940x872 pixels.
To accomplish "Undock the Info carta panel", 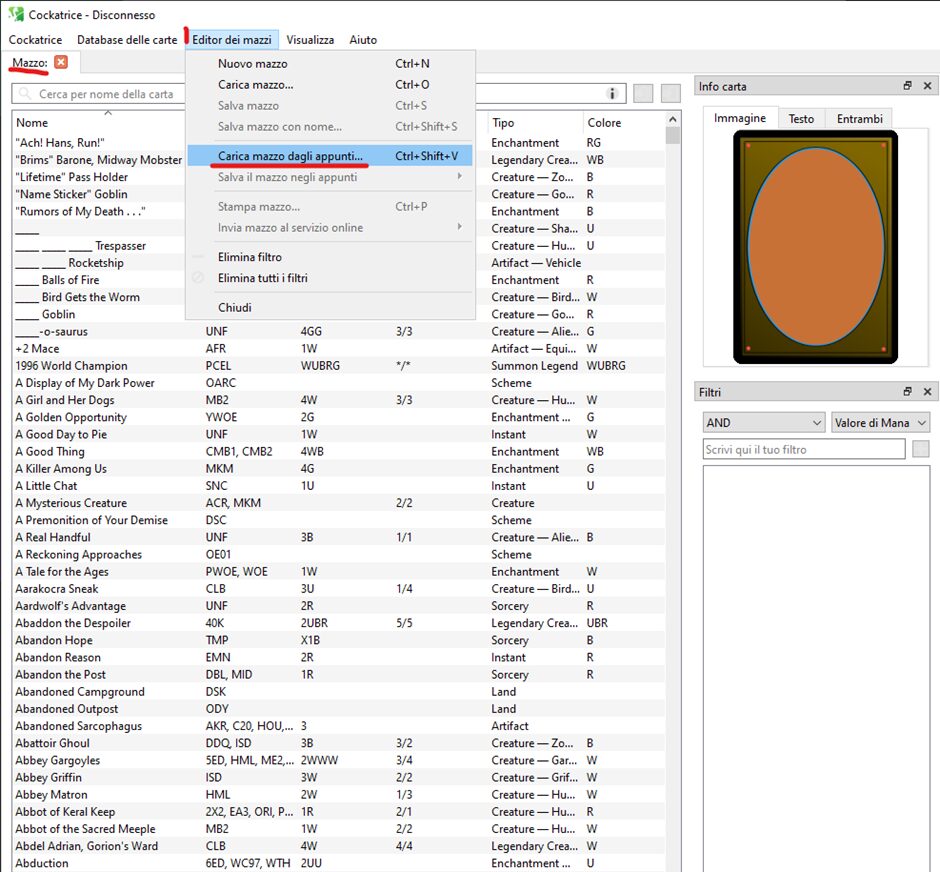I will point(907,86).
